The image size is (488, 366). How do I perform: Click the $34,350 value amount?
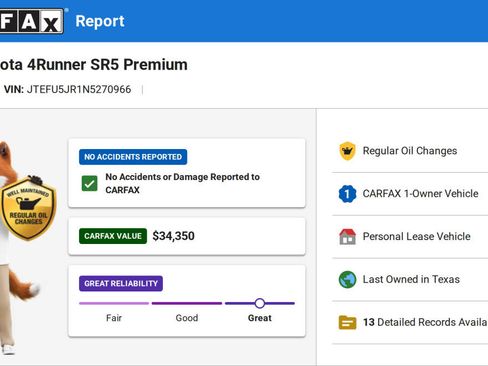[x=173, y=236]
